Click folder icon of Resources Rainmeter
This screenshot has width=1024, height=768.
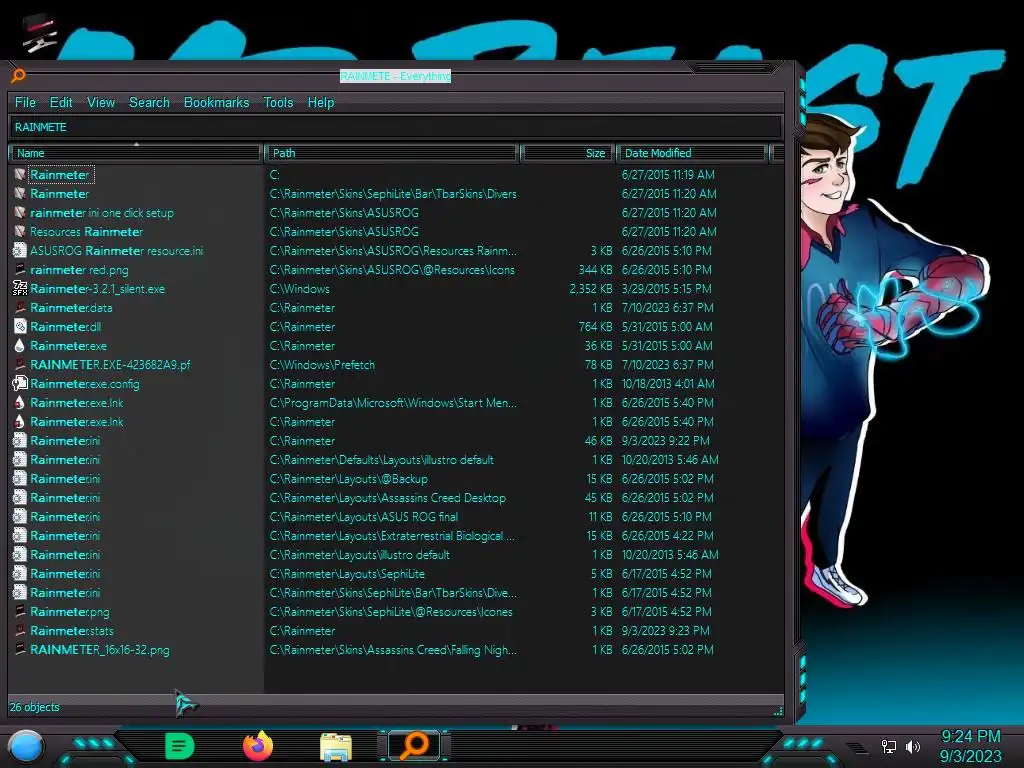click(20, 231)
